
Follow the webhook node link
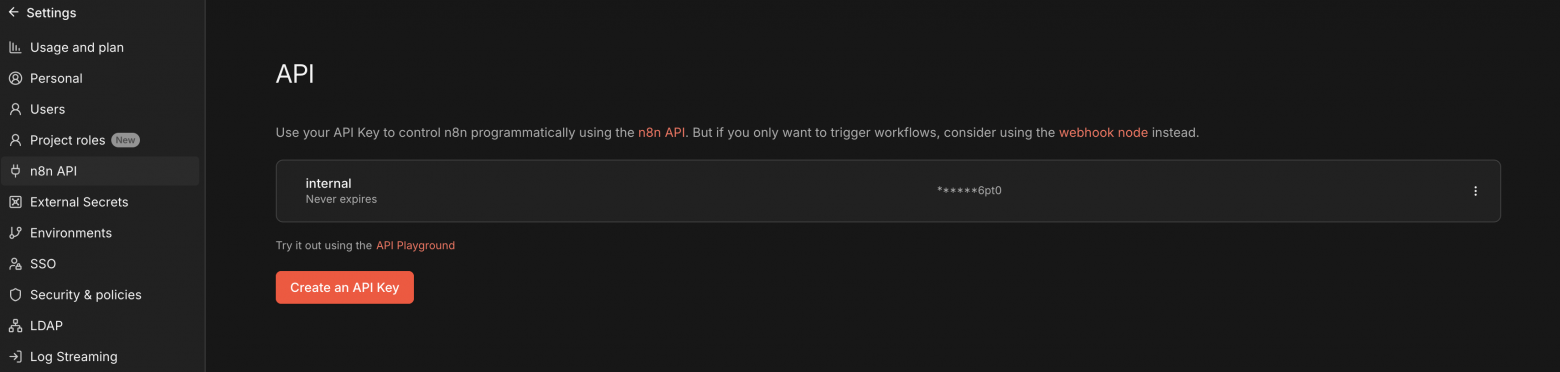coord(1103,132)
